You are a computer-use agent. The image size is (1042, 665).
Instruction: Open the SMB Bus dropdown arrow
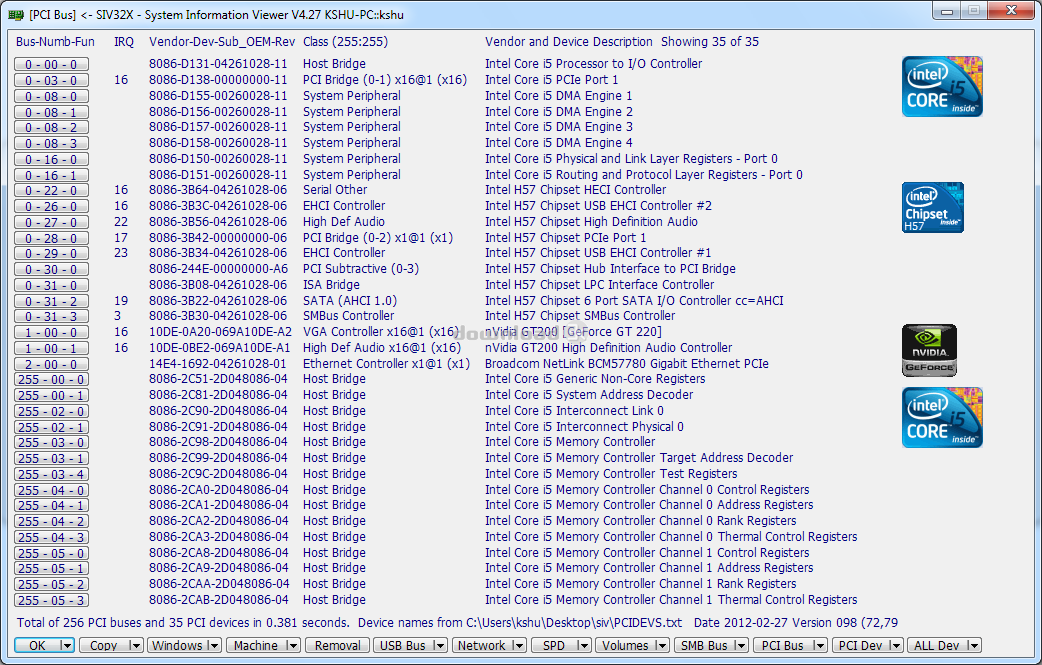(x=740, y=645)
